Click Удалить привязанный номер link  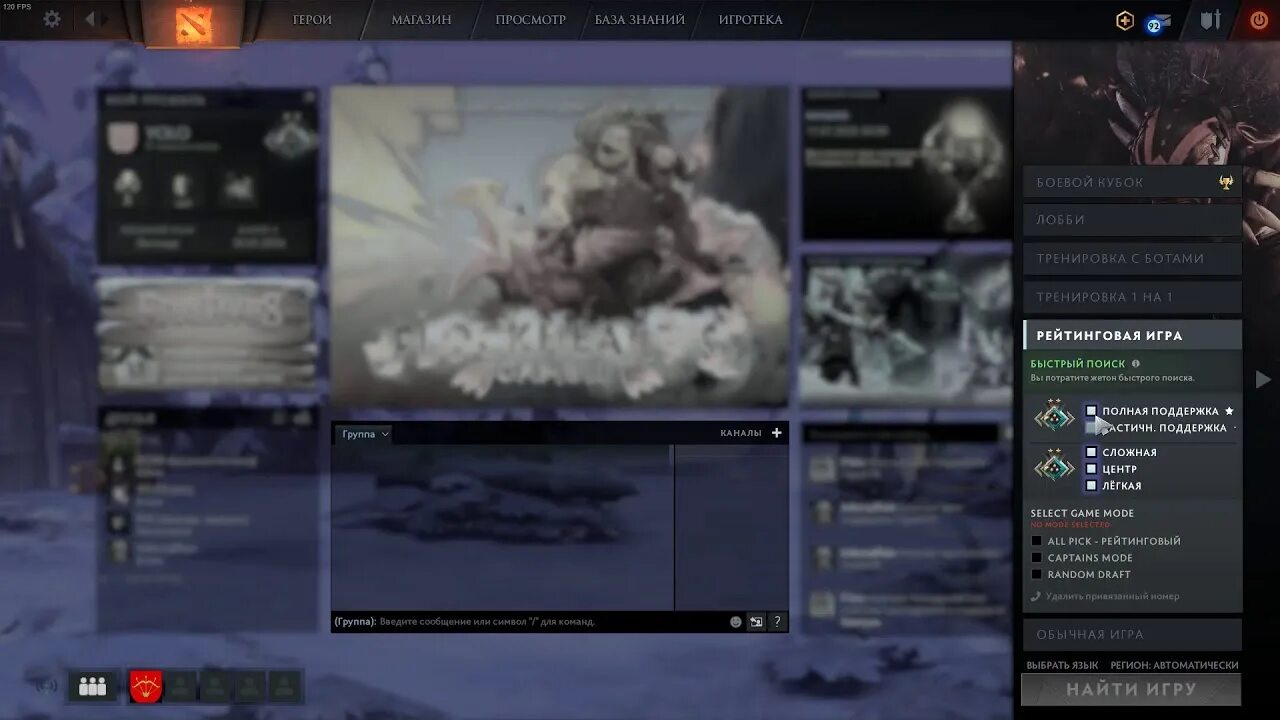tap(1112, 596)
